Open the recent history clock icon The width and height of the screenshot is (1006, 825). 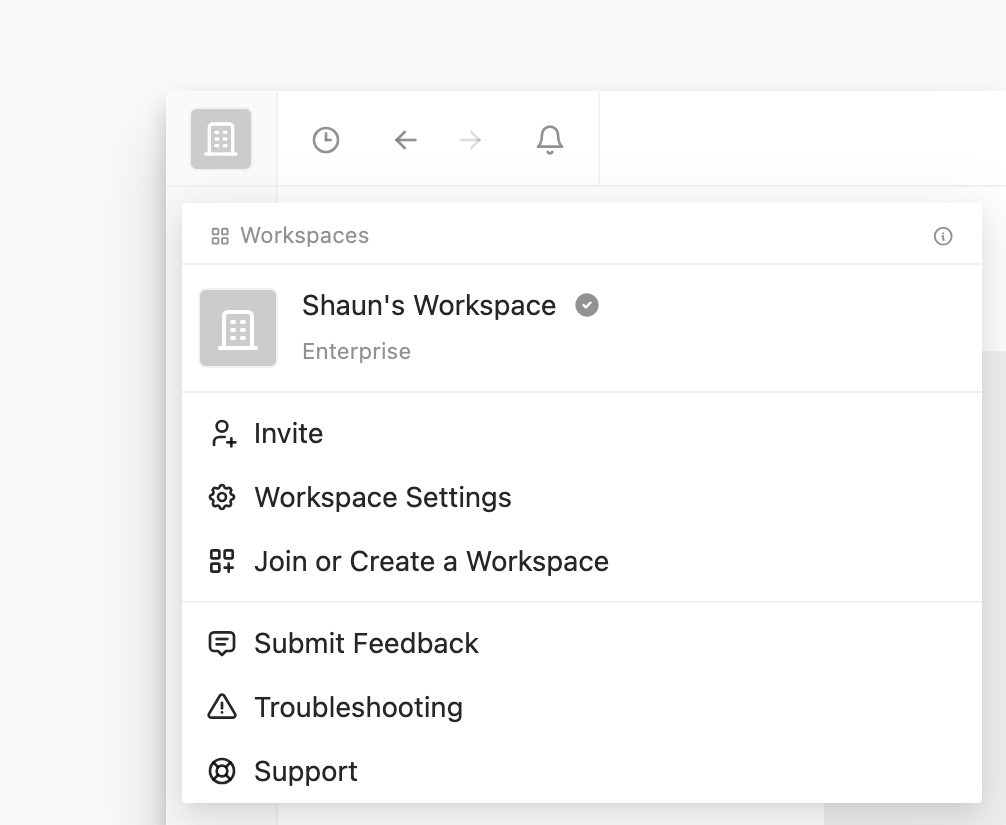pyautogui.click(x=326, y=140)
